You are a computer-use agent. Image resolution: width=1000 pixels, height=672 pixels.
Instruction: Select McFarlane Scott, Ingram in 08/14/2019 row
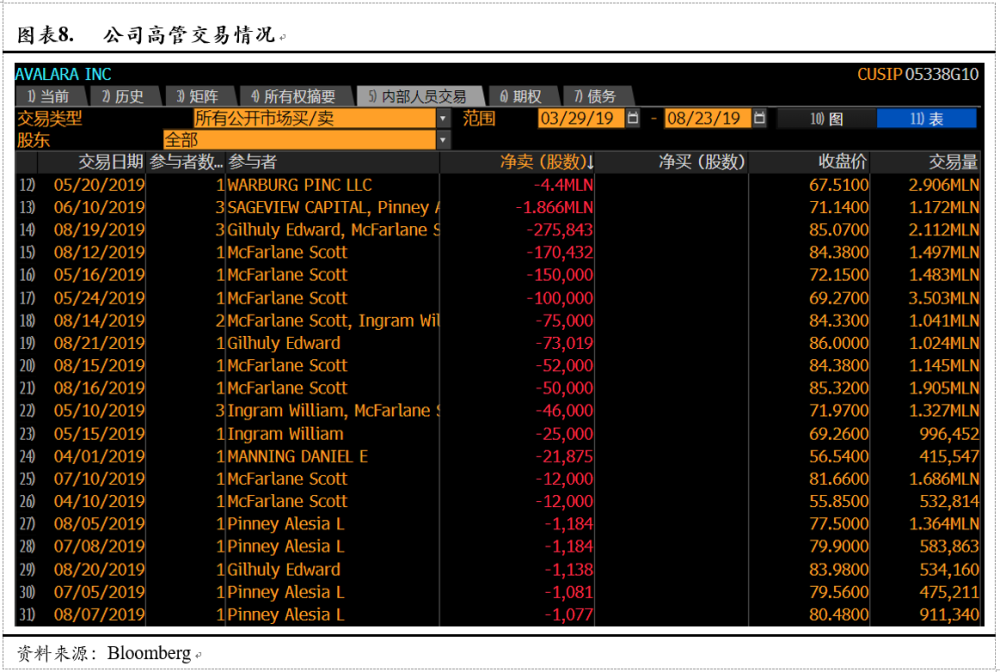point(334,320)
